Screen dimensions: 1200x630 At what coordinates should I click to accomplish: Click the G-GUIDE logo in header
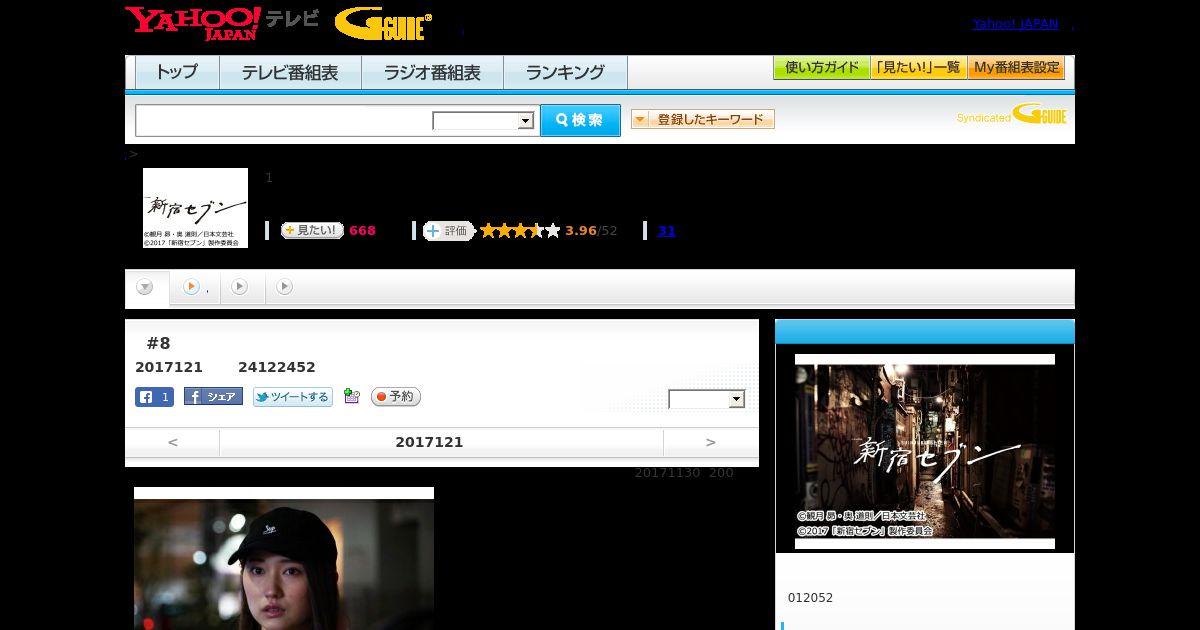(x=383, y=24)
